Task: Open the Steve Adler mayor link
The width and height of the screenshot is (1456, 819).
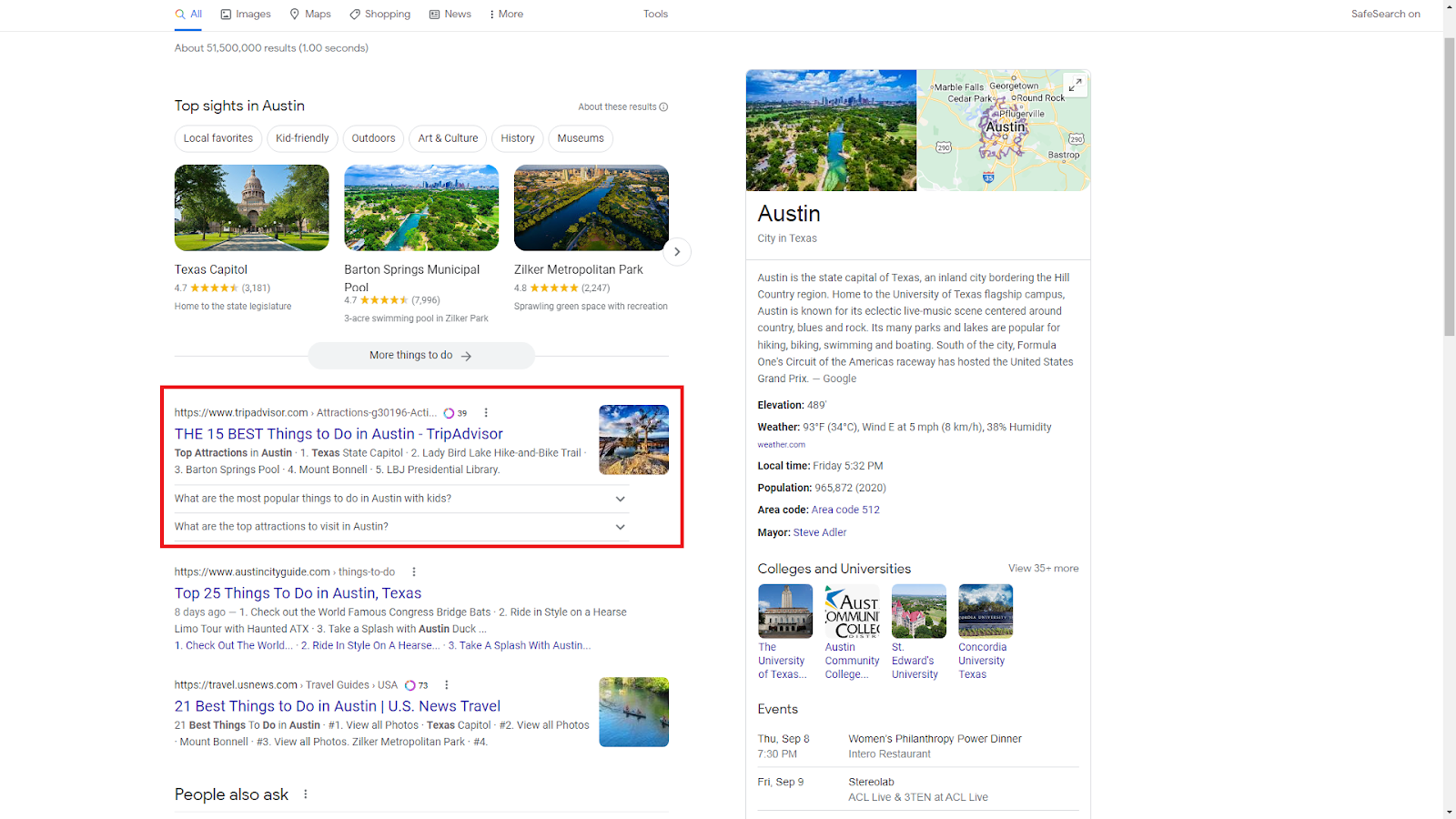Action: tap(820, 532)
